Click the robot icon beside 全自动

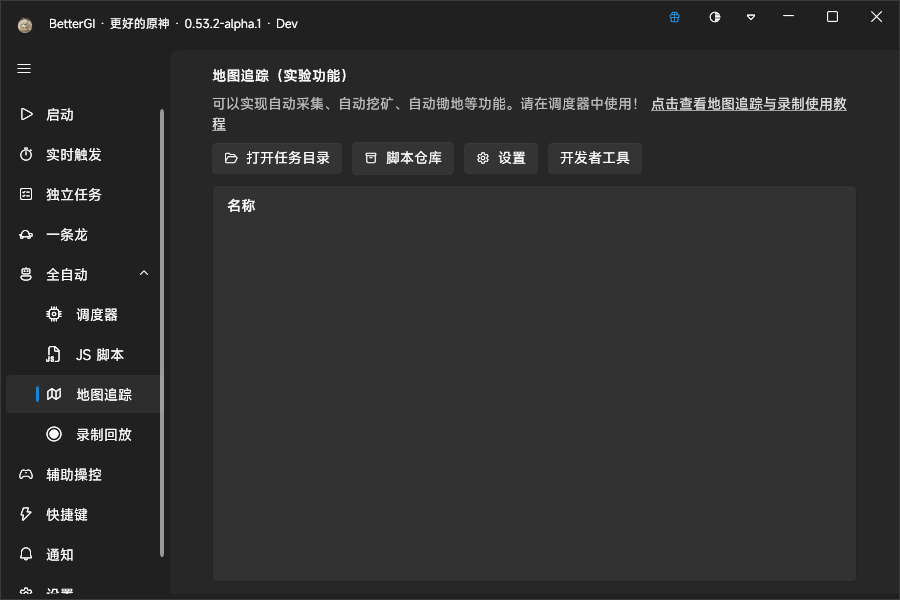[26, 274]
